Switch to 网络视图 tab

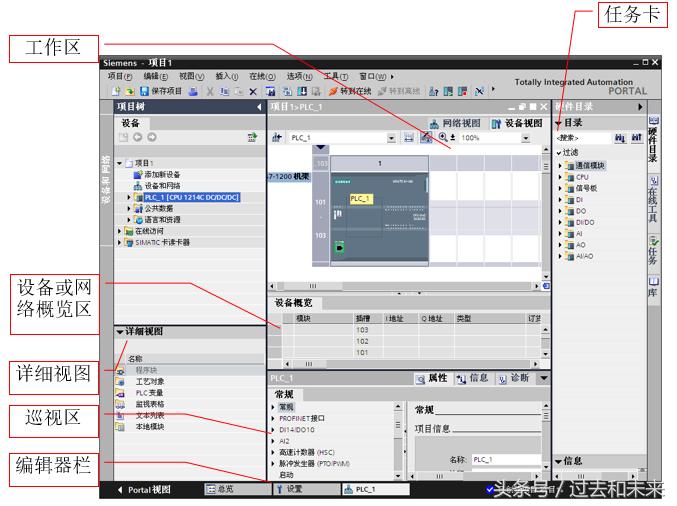coord(456,123)
